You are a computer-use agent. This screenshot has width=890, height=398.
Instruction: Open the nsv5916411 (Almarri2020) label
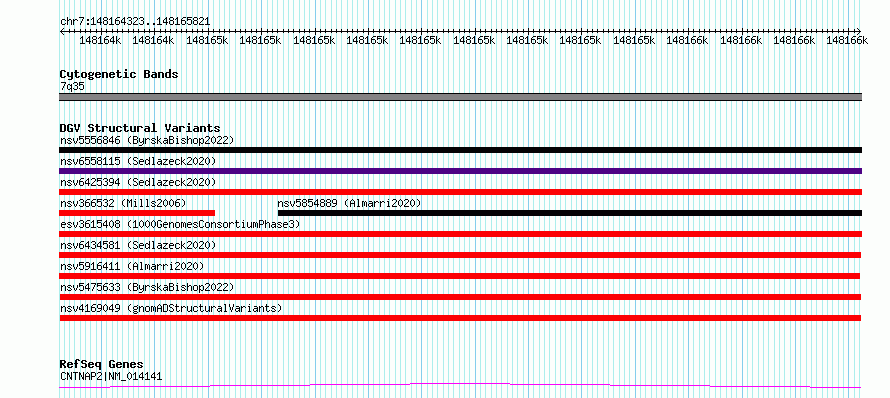coord(132,266)
